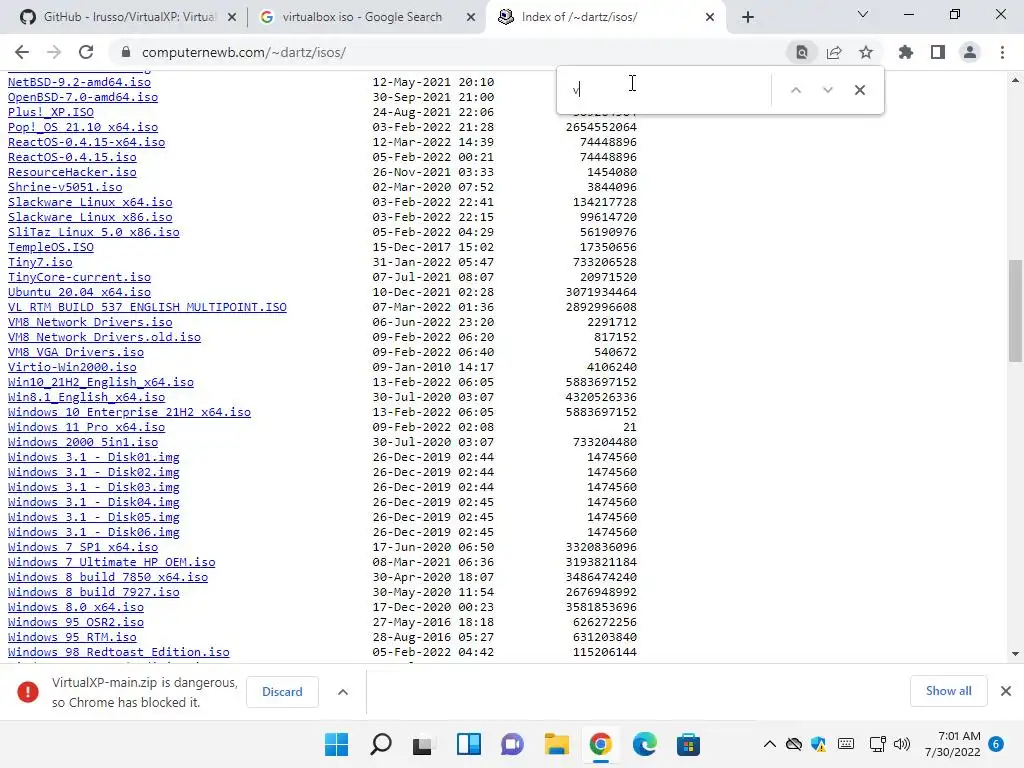This screenshot has height=768, width=1024.
Task: Download Windows 11 Pro x64.iso
Action: click(x=86, y=427)
